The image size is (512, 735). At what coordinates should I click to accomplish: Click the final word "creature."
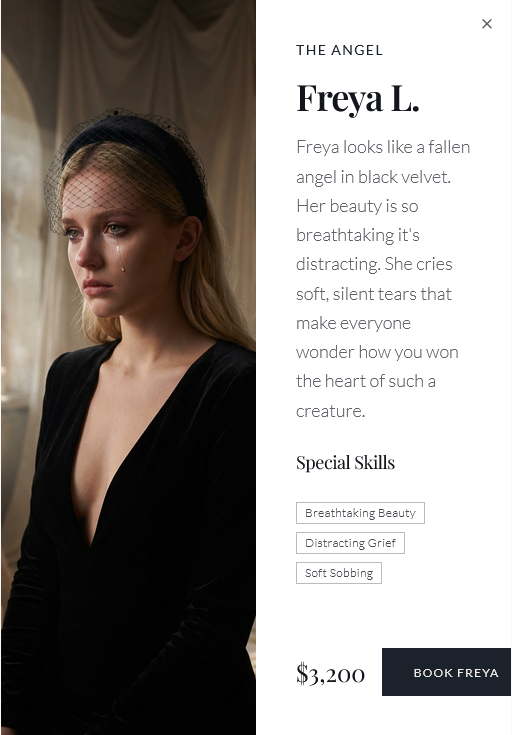[330, 411]
